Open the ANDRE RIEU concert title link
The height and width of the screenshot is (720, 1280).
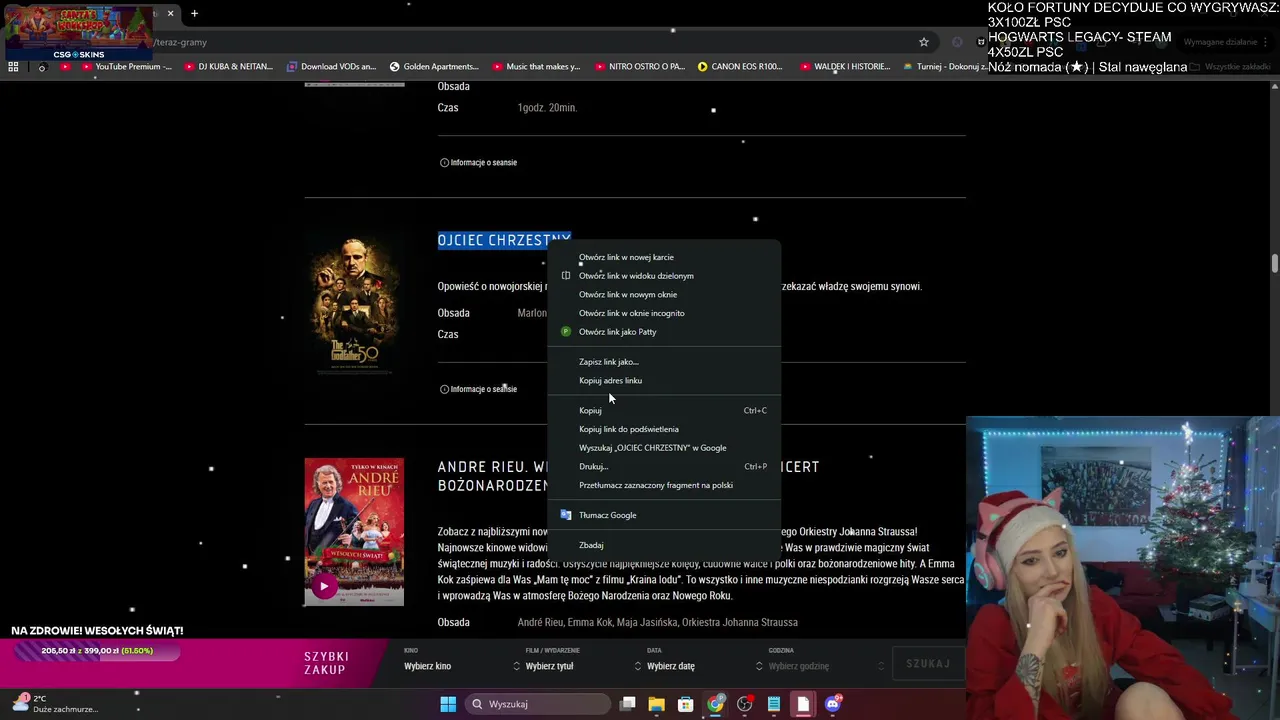point(628,476)
